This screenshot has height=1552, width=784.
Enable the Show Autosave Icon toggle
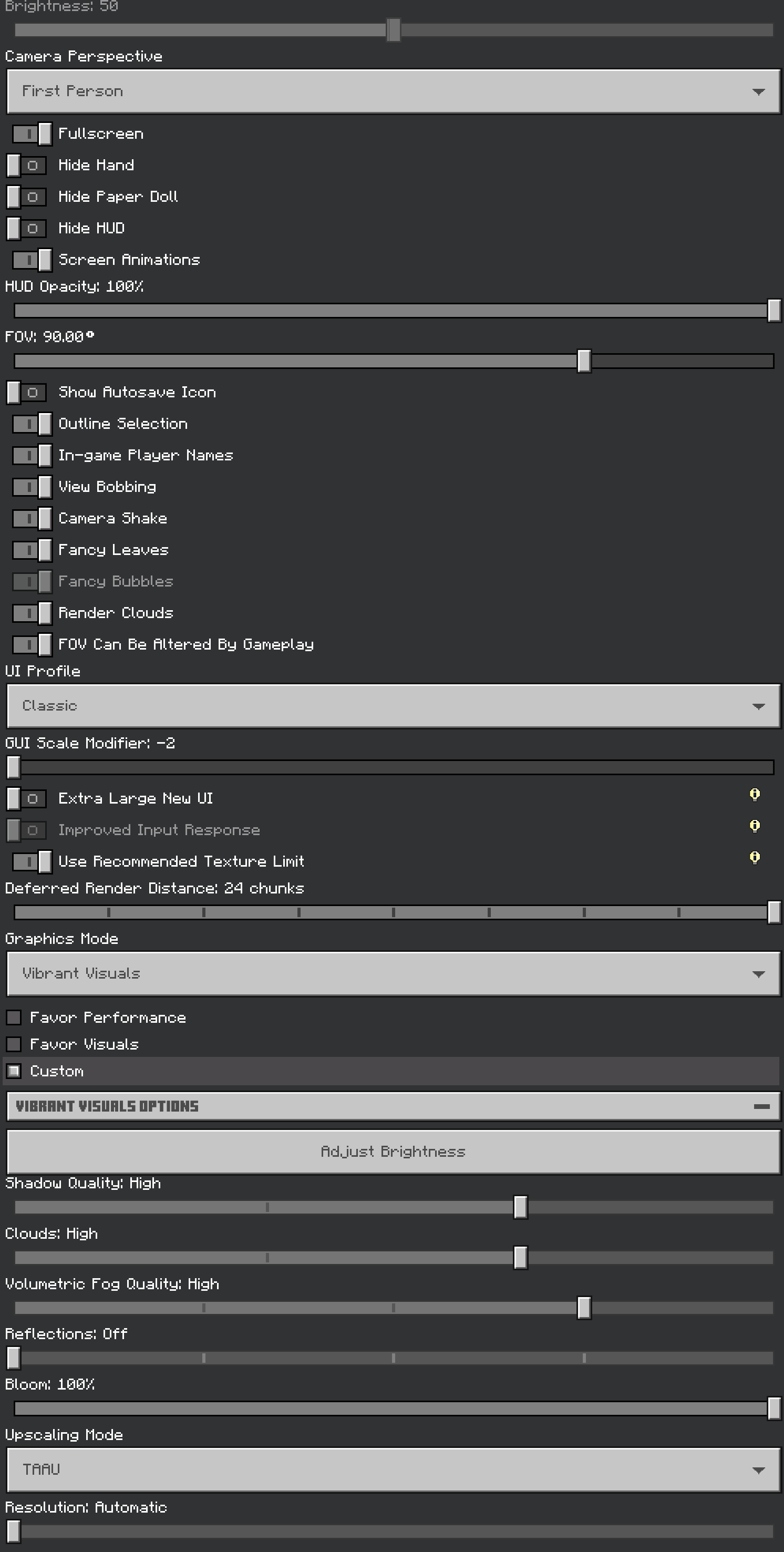[26, 393]
